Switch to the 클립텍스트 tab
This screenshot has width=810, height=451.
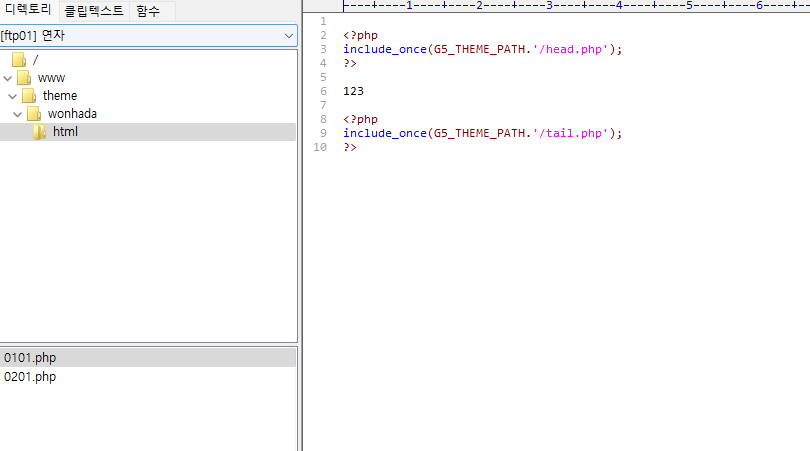pyautogui.click(x=94, y=11)
